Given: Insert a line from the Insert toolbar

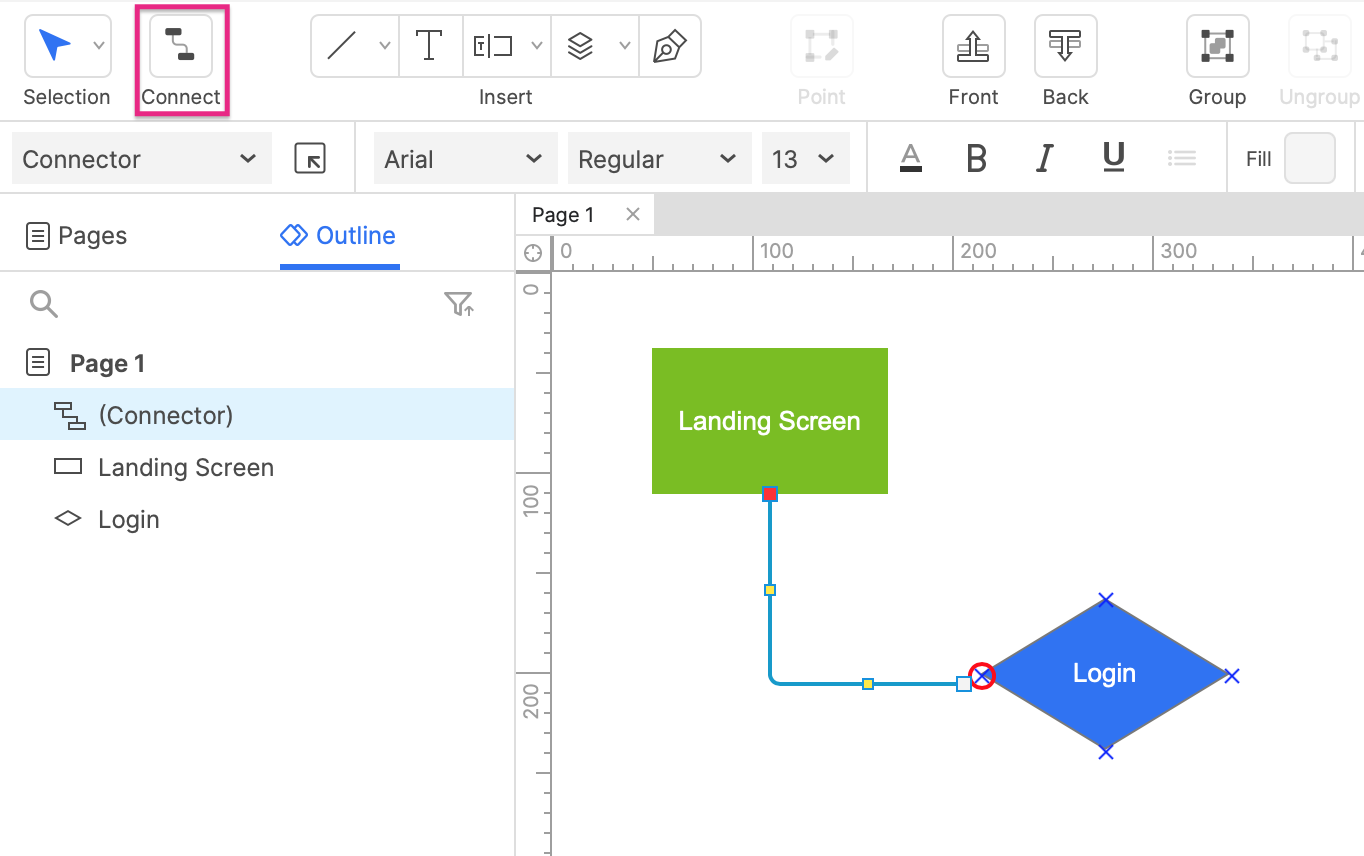Looking at the screenshot, I should pyautogui.click(x=341, y=45).
